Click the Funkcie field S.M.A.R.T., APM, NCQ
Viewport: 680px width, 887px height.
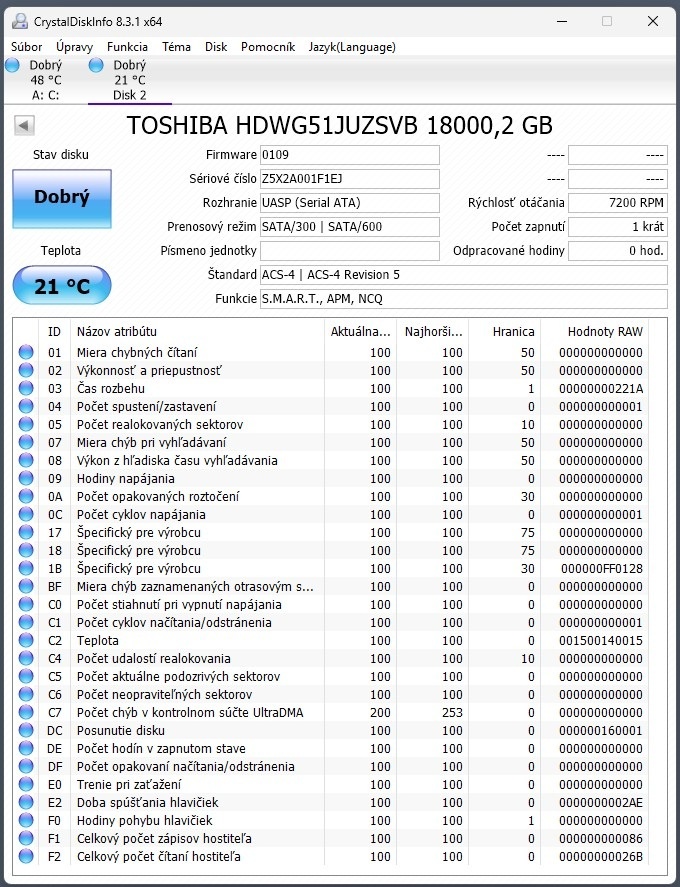(464, 299)
